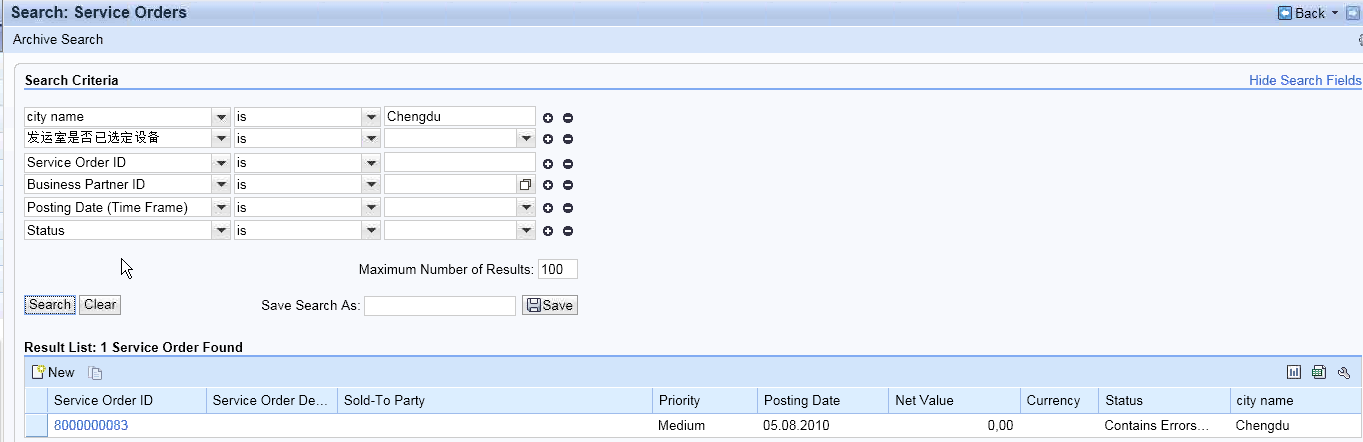The width and height of the screenshot is (1363, 442).
Task: Open chart view of result list
Action: (x=1294, y=372)
